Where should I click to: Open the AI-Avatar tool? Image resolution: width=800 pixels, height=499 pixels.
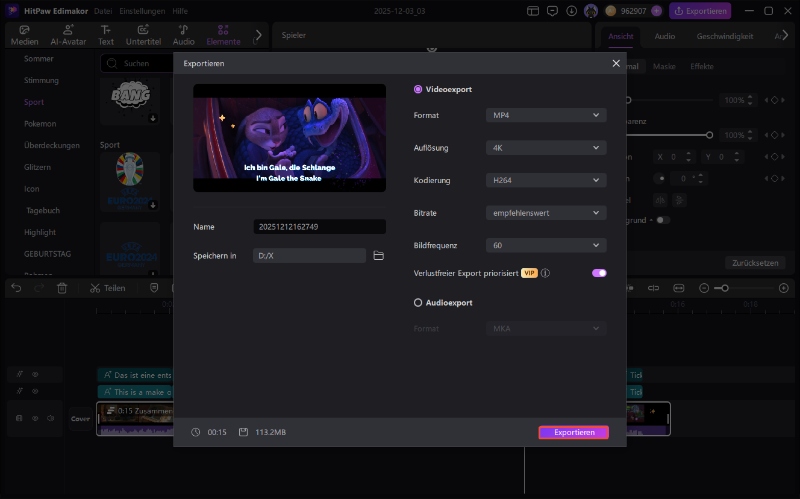tap(68, 35)
